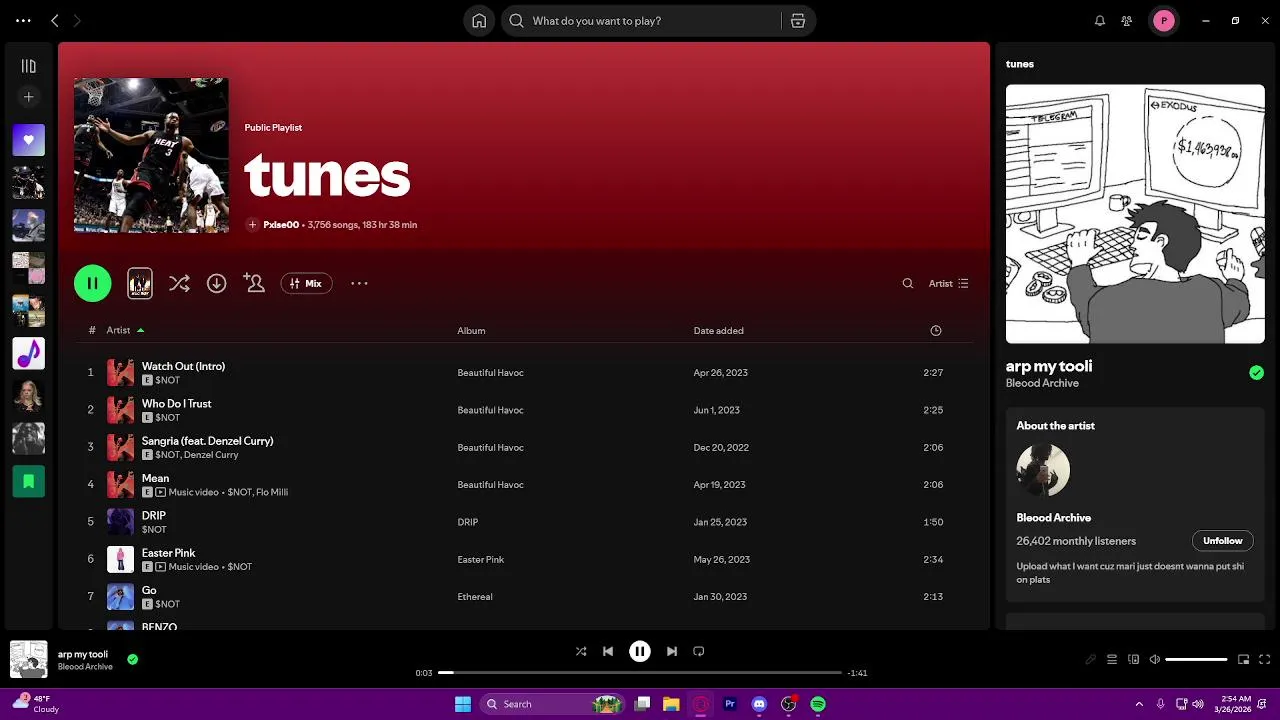Enter full screen player view
The image size is (1280, 720).
(x=1265, y=659)
